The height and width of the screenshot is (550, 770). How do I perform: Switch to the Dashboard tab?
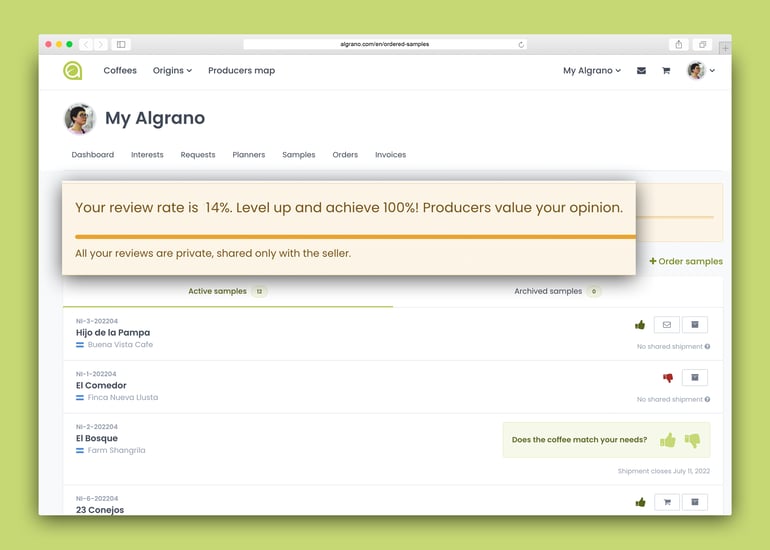pos(93,155)
